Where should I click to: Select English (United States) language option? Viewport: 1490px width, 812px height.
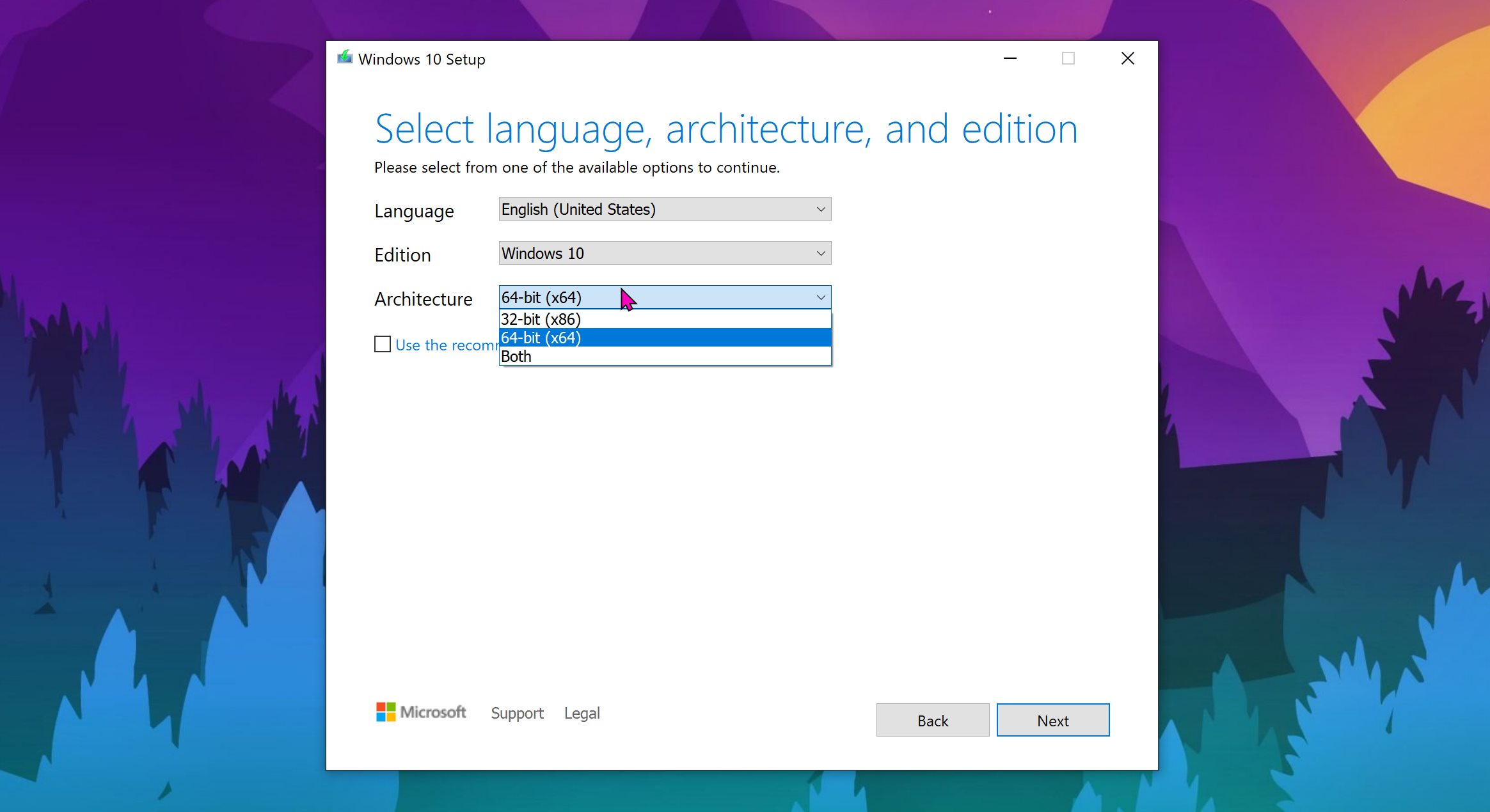(665, 209)
